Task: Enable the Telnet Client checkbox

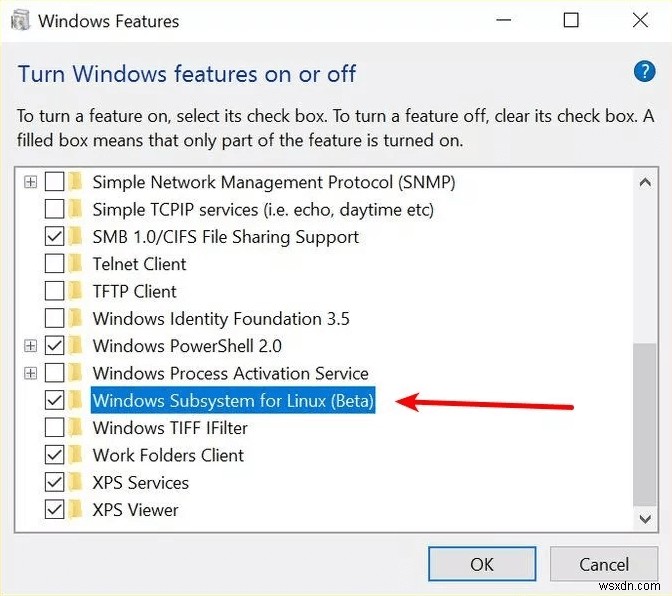Action: [x=55, y=264]
